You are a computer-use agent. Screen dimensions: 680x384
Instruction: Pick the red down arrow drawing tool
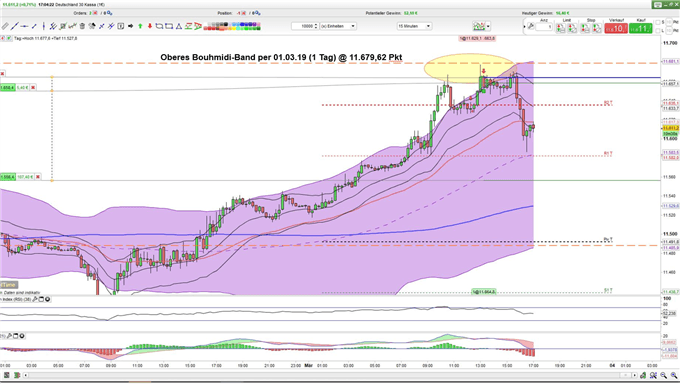(x=150, y=26)
